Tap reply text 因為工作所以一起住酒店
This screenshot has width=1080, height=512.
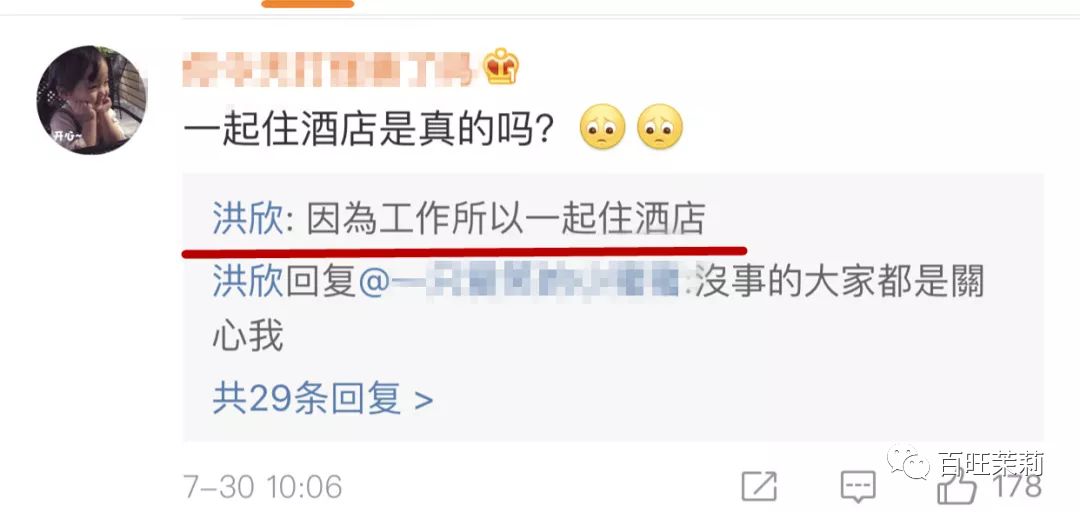pos(506,221)
